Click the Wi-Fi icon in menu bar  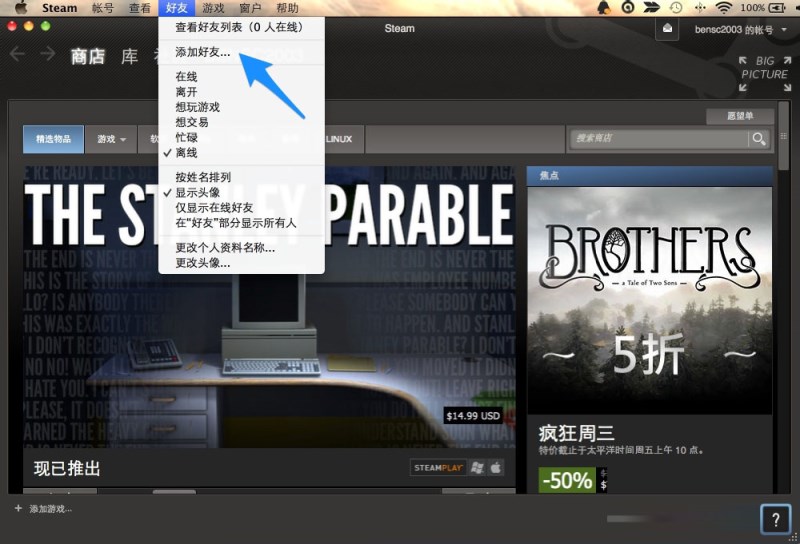pyautogui.click(x=722, y=8)
